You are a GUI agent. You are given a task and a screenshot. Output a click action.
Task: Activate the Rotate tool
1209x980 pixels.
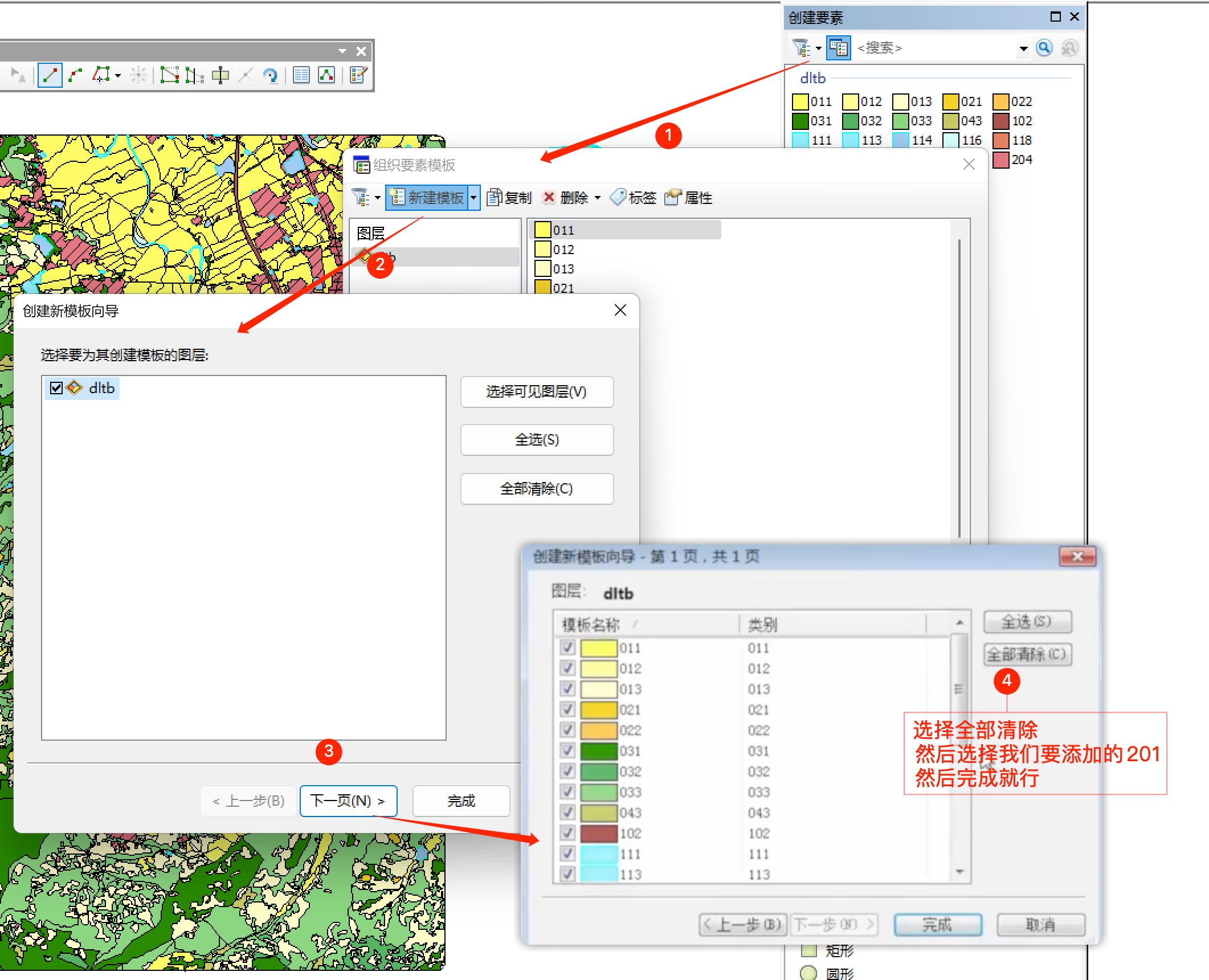click(x=271, y=75)
